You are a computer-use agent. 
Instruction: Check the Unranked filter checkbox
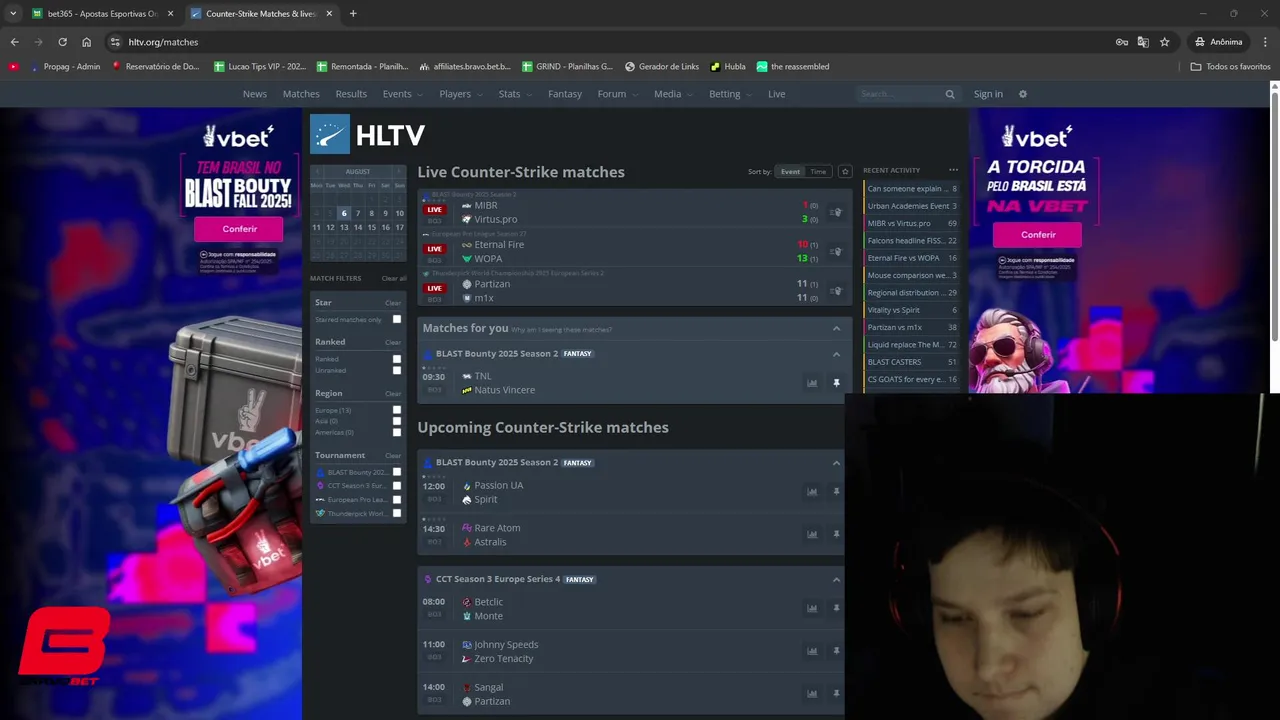[397, 370]
